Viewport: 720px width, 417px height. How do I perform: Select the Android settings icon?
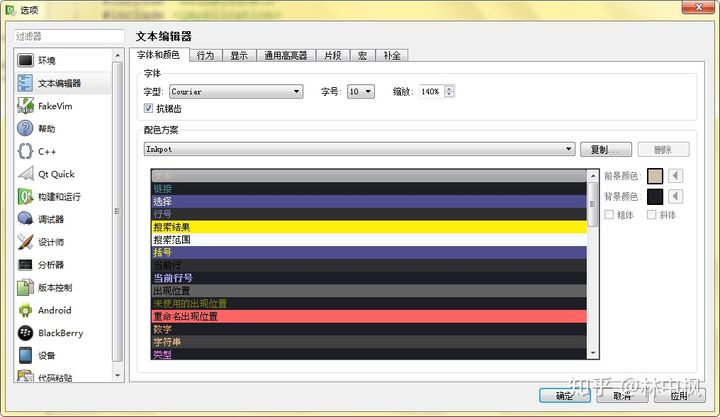pos(25,310)
